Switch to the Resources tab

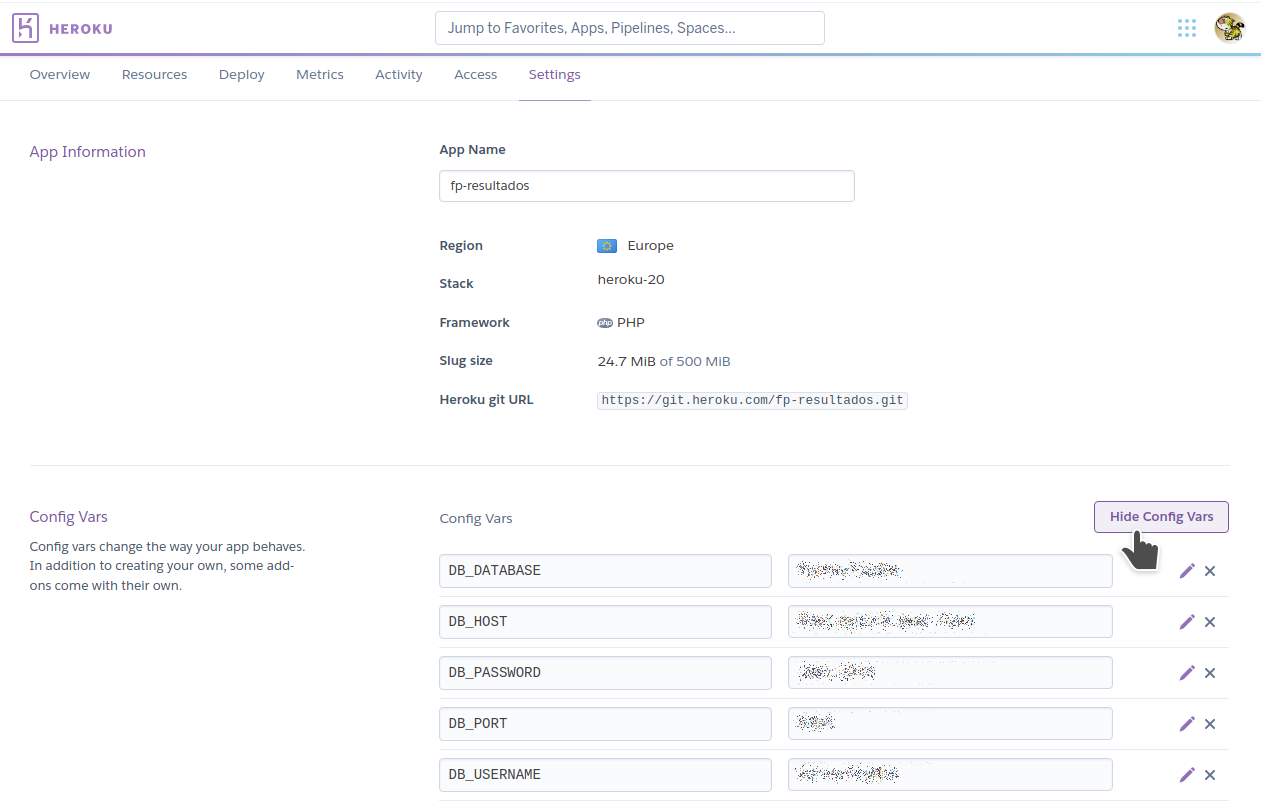pyautogui.click(x=155, y=75)
